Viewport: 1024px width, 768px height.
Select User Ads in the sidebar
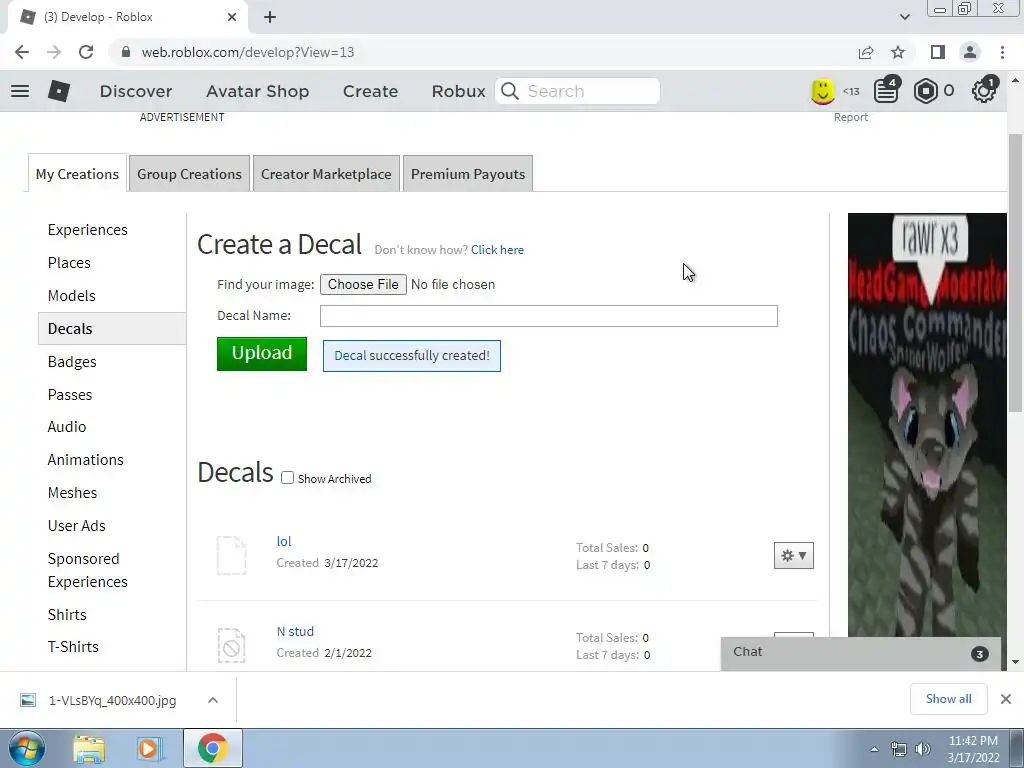pyautogui.click(x=76, y=526)
